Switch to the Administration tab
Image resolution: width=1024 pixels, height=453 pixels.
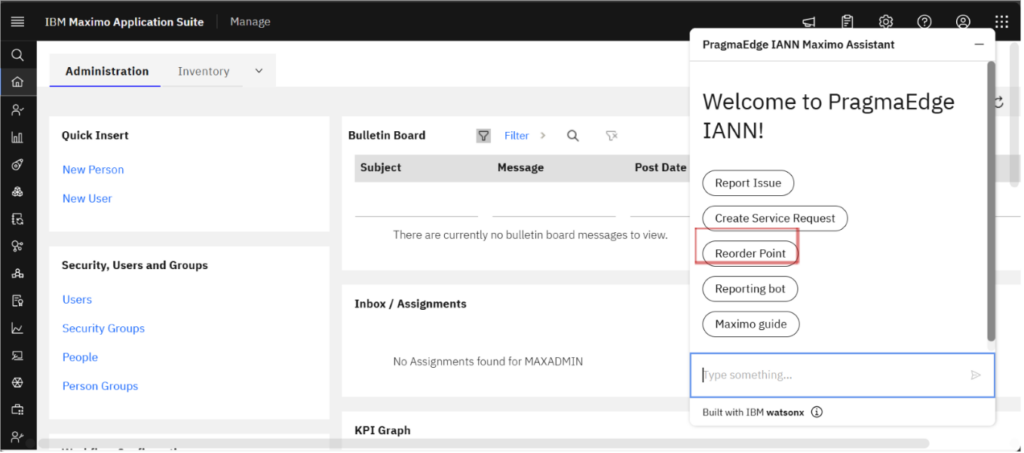tap(106, 71)
